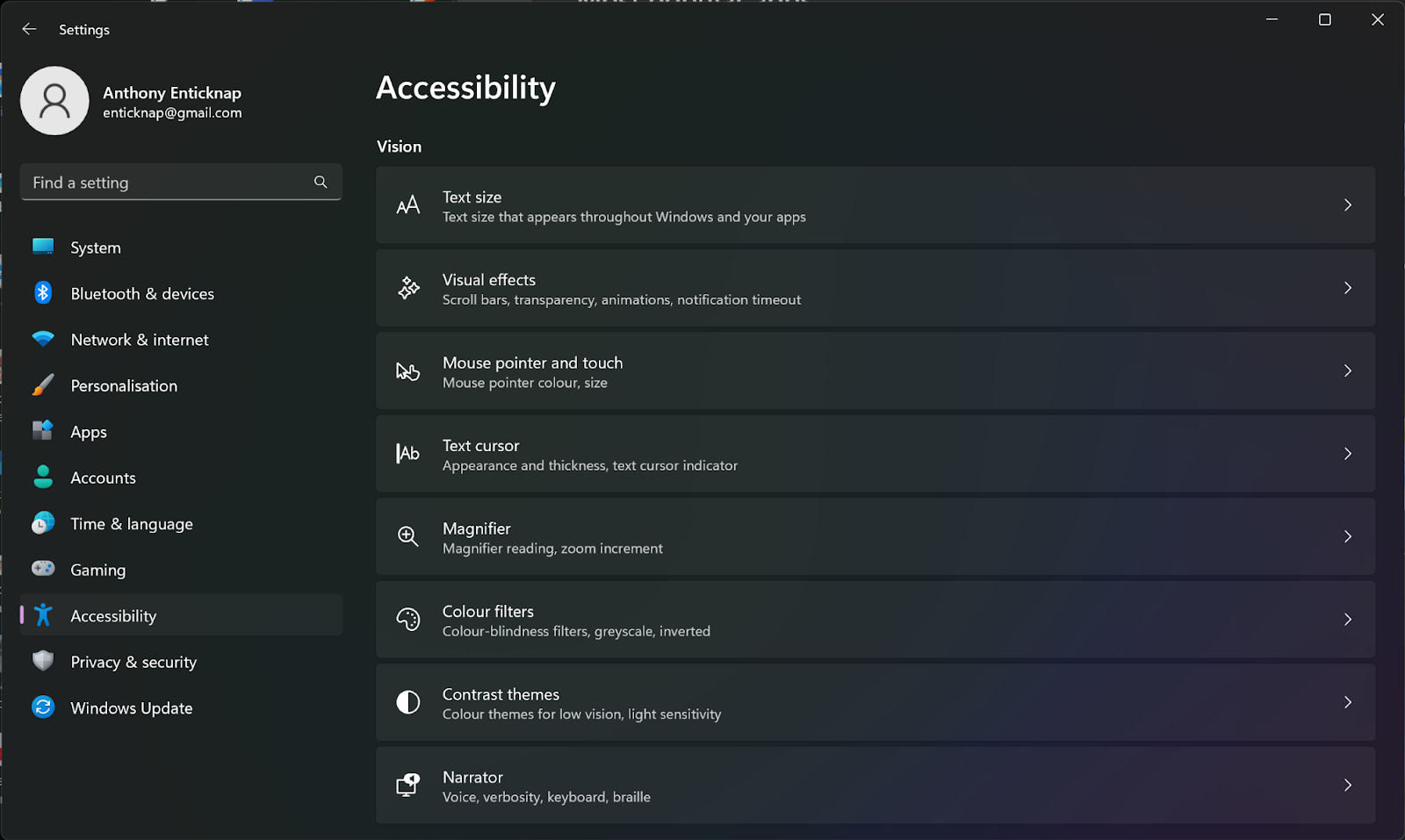This screenshot has height=840, width=1405.
Task: Expand Text size chevron arrow
Action: click(x=1348, y=205)
